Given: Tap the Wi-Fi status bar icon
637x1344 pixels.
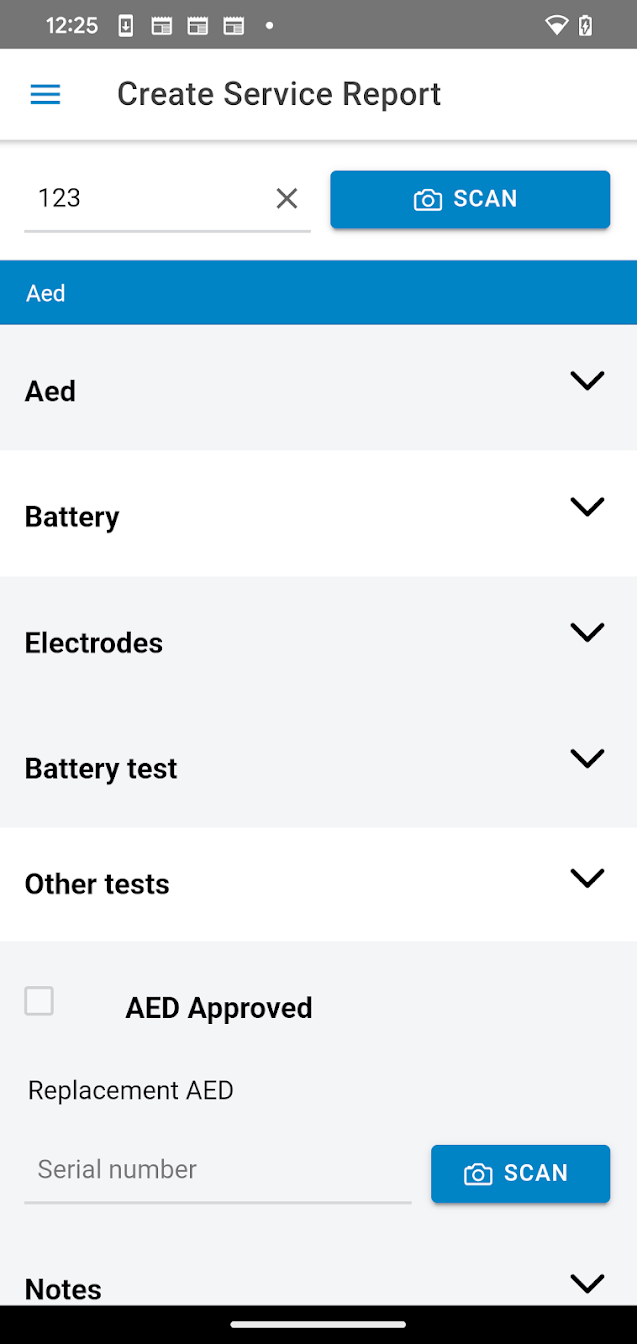Looking at the screenshot, I should point(556,26).
